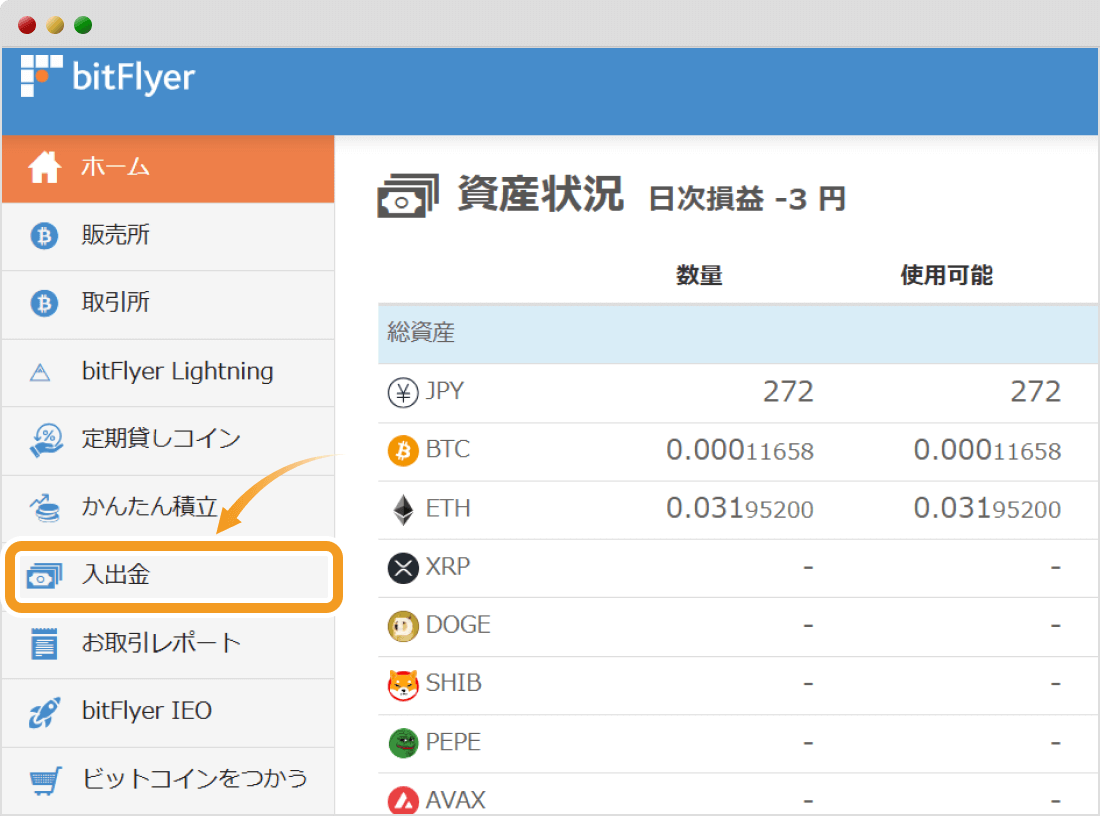
Task: Click the JPY currency label
Action: click(445, 391)
